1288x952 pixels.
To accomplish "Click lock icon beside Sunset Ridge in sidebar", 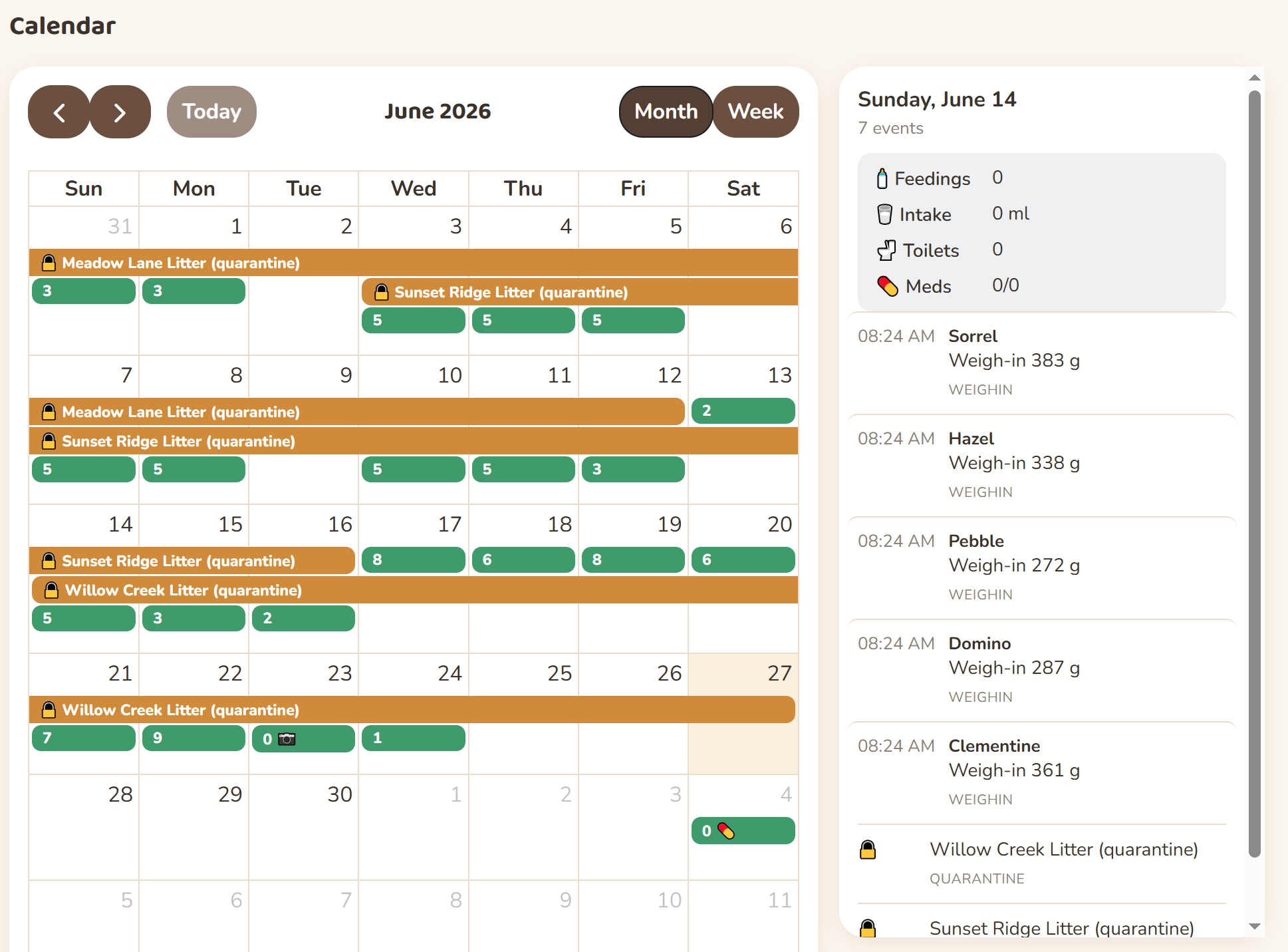I will pyautogui.click(x=868, y=928).
